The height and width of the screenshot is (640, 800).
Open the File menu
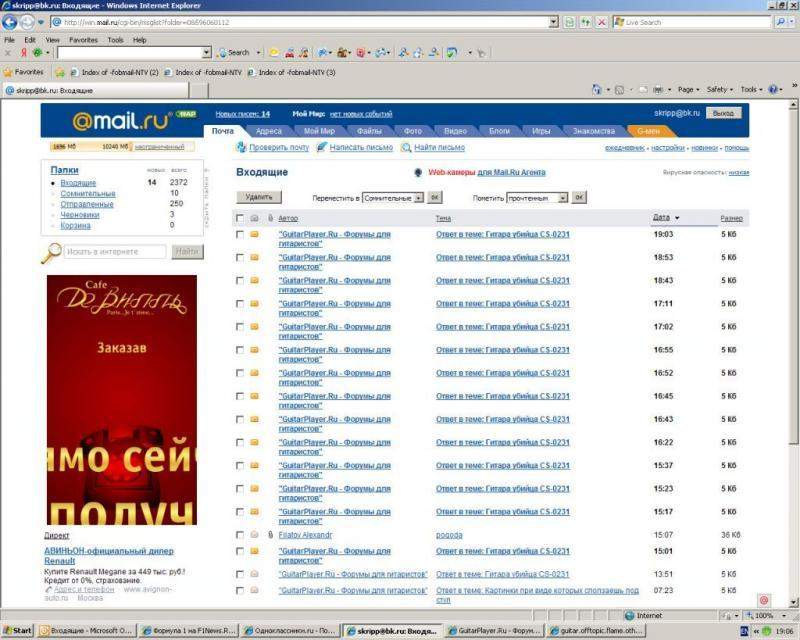[10, 40]
